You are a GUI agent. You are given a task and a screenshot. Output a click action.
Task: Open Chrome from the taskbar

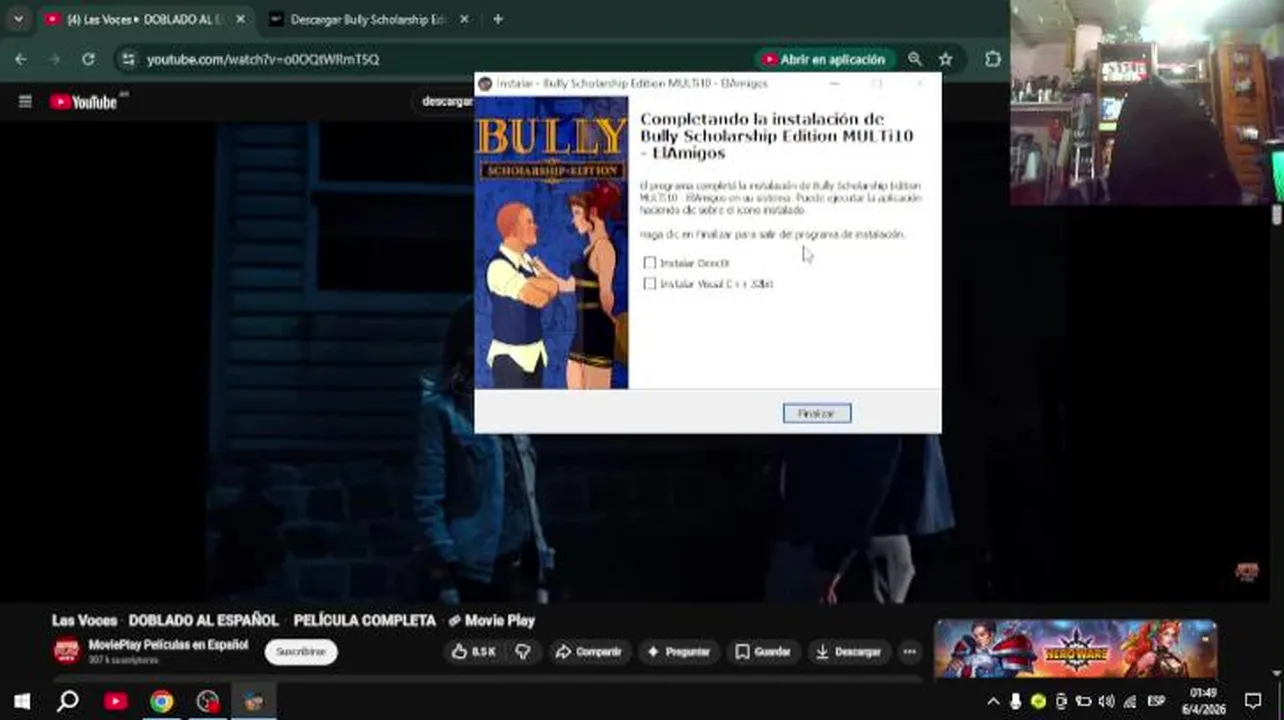click(x=162, y=701)
